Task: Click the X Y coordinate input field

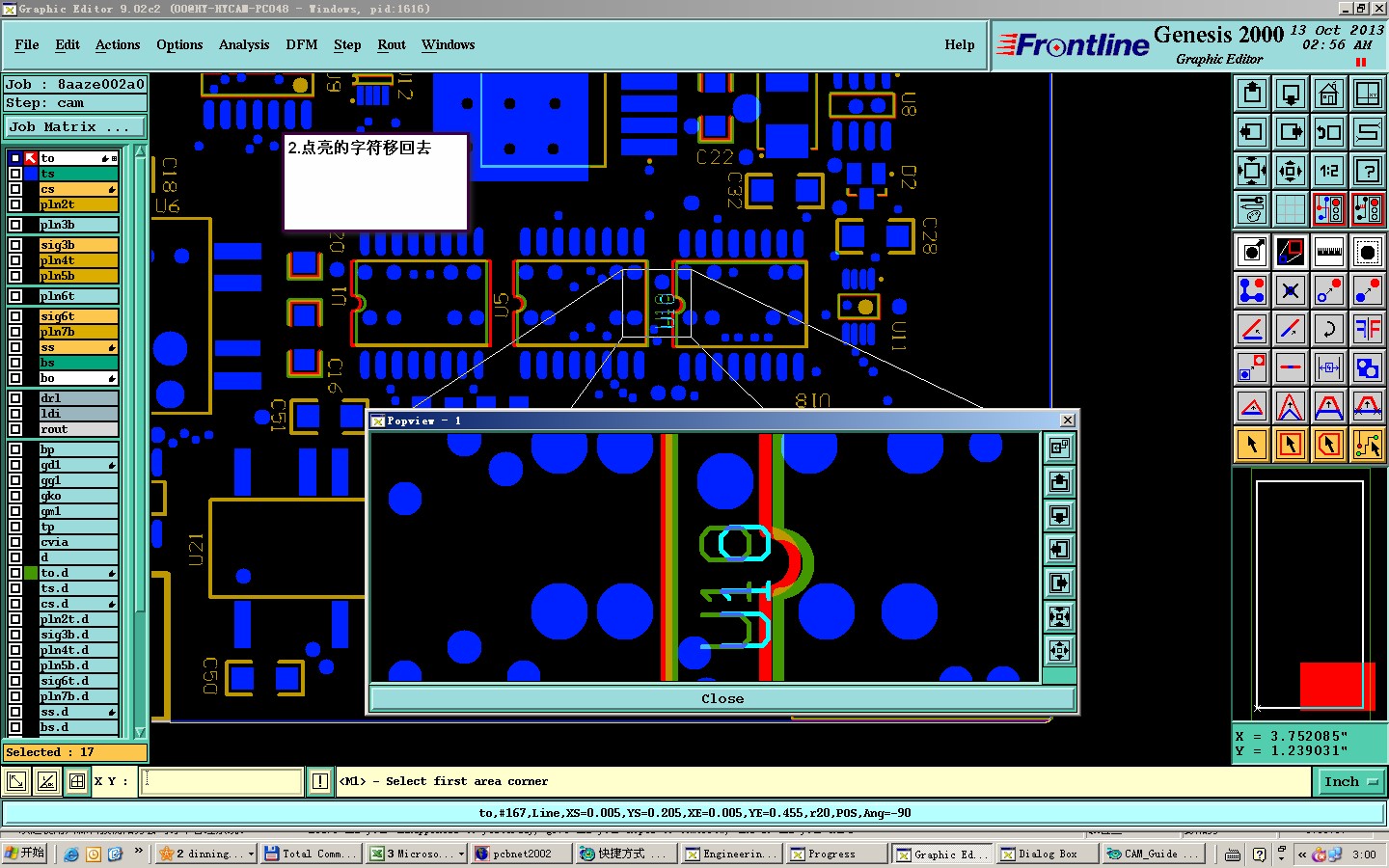Action: tap(223, 781)
